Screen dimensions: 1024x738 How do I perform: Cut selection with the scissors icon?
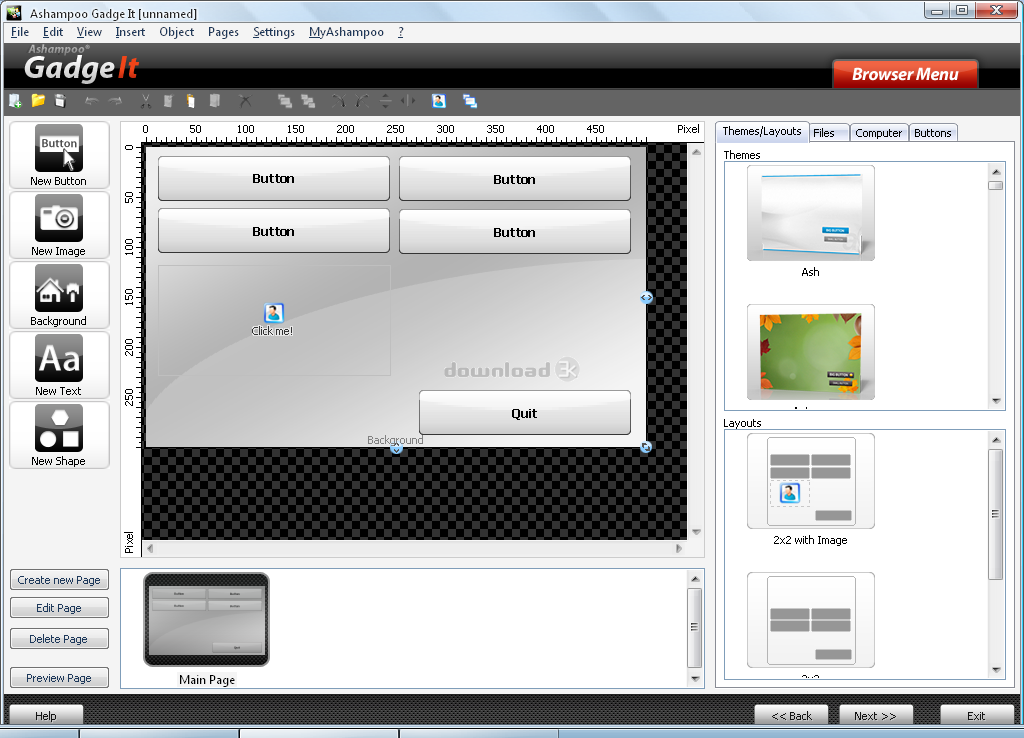(x=146, y=101)
